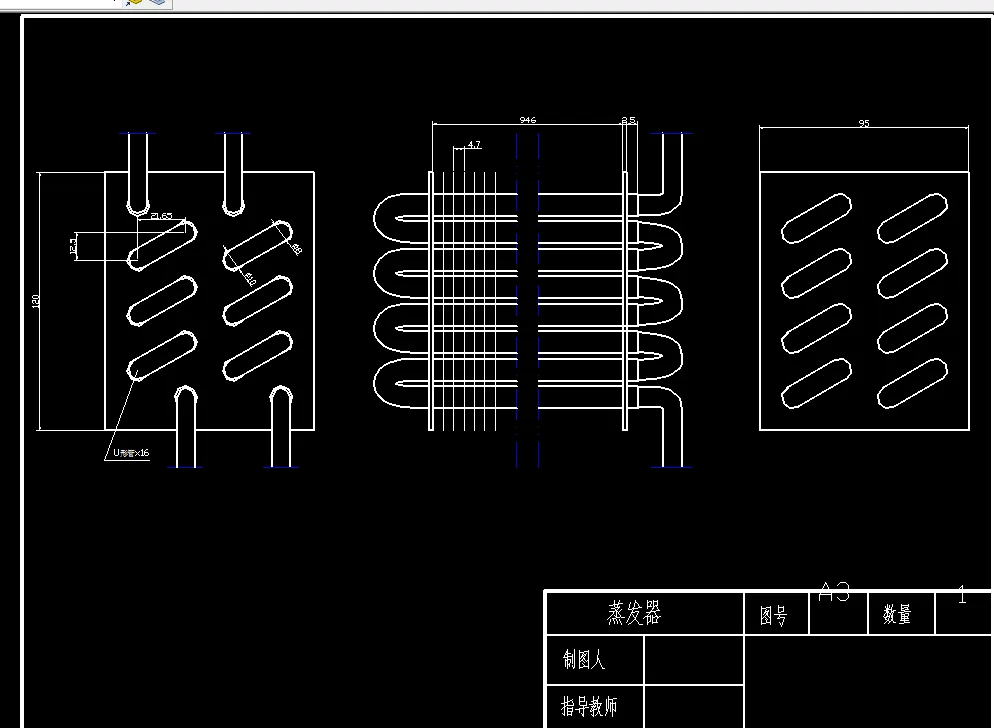Select the vertical 120 height dimension
The width and height of the screenshot is (994, 728).
coord(36,302)
